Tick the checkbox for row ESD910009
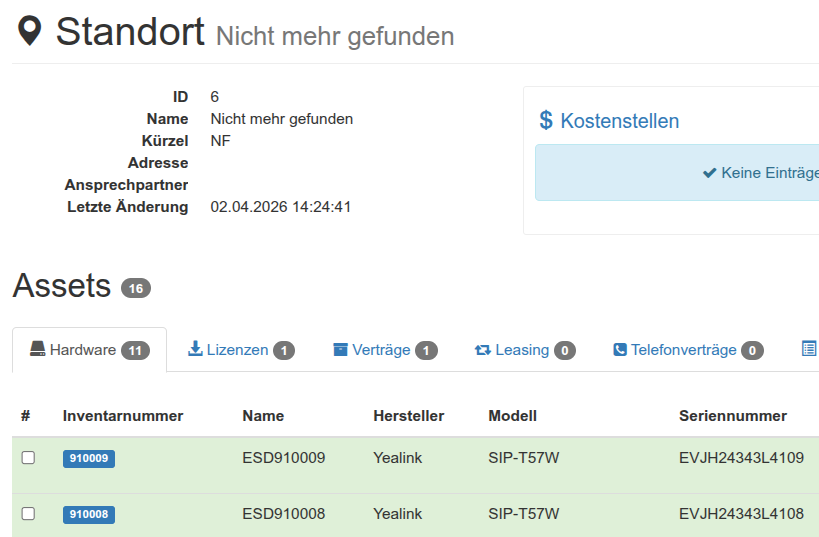 (28, 458)
